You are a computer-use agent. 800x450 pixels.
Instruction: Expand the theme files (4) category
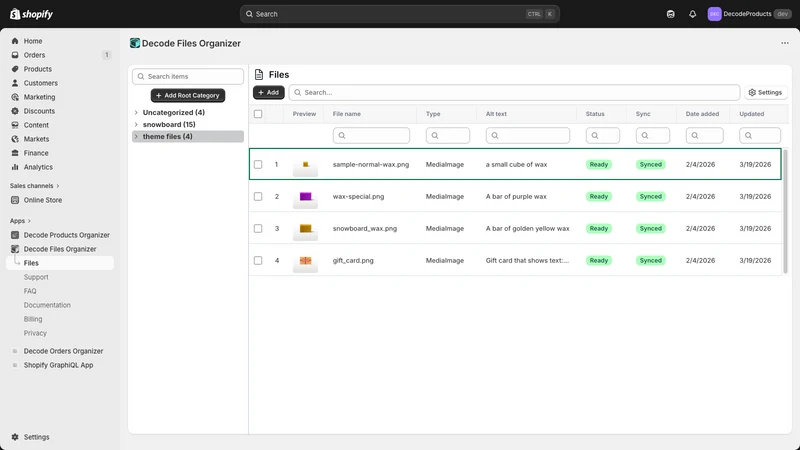136,136
